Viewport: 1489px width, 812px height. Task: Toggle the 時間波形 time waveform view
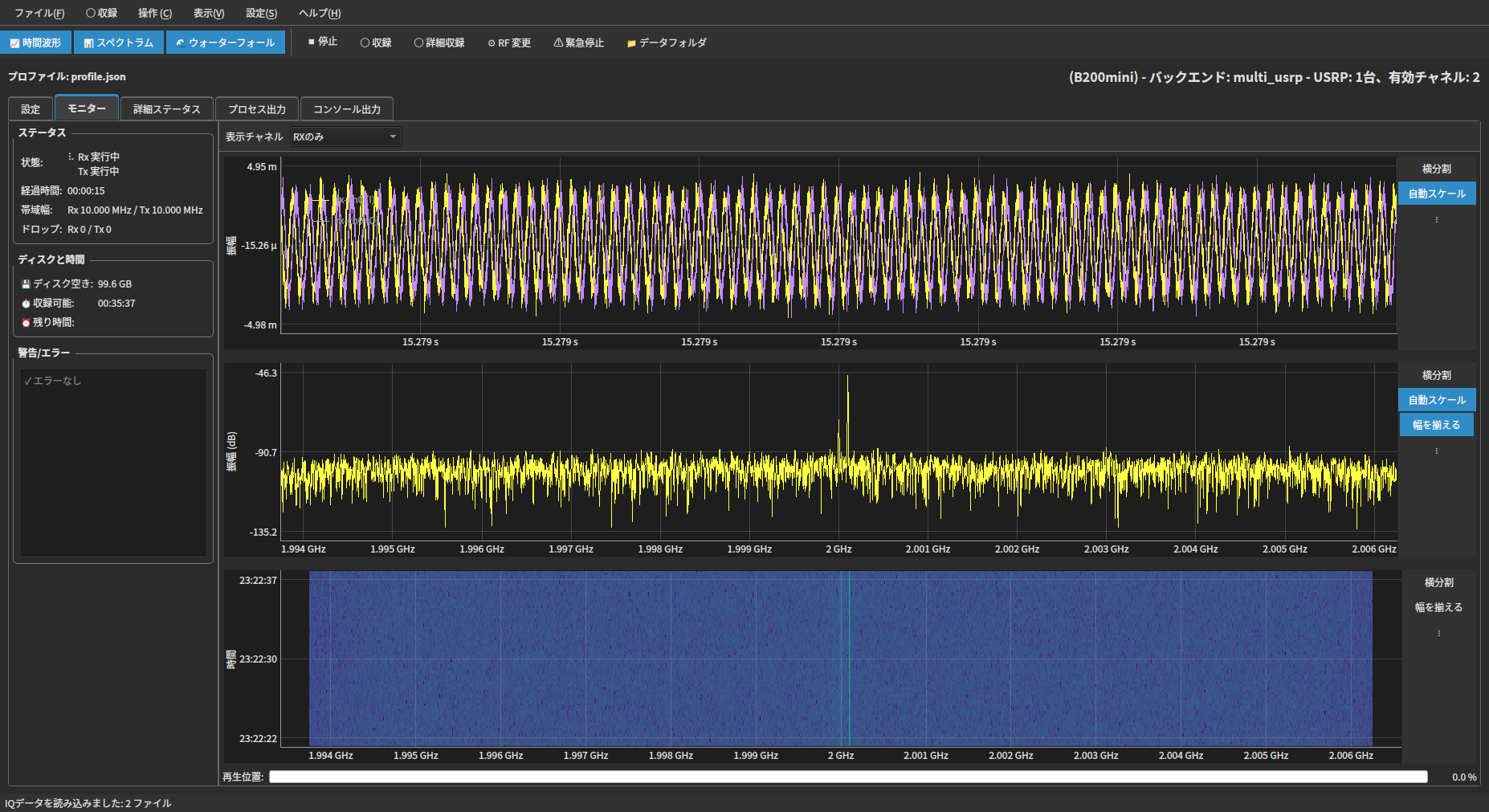[36, 43]
